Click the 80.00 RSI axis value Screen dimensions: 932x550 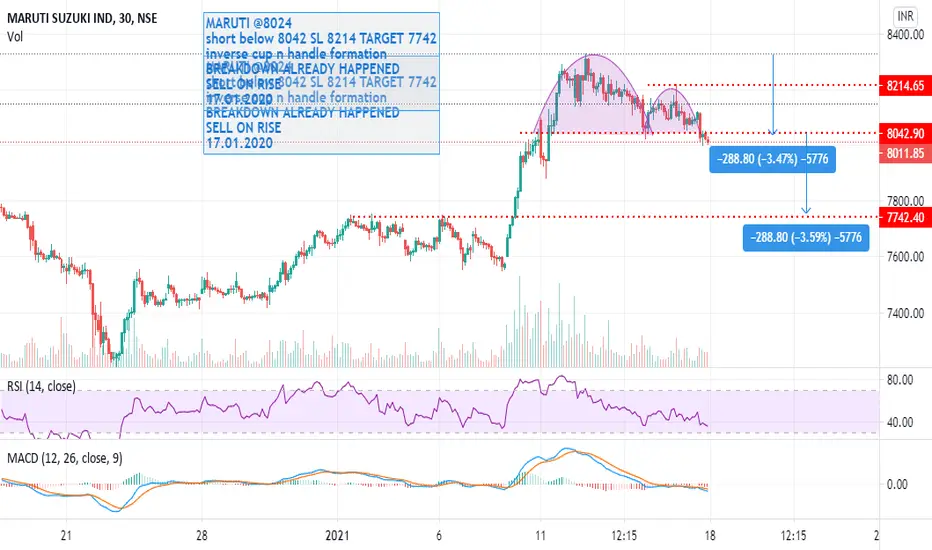click(899, 380)
